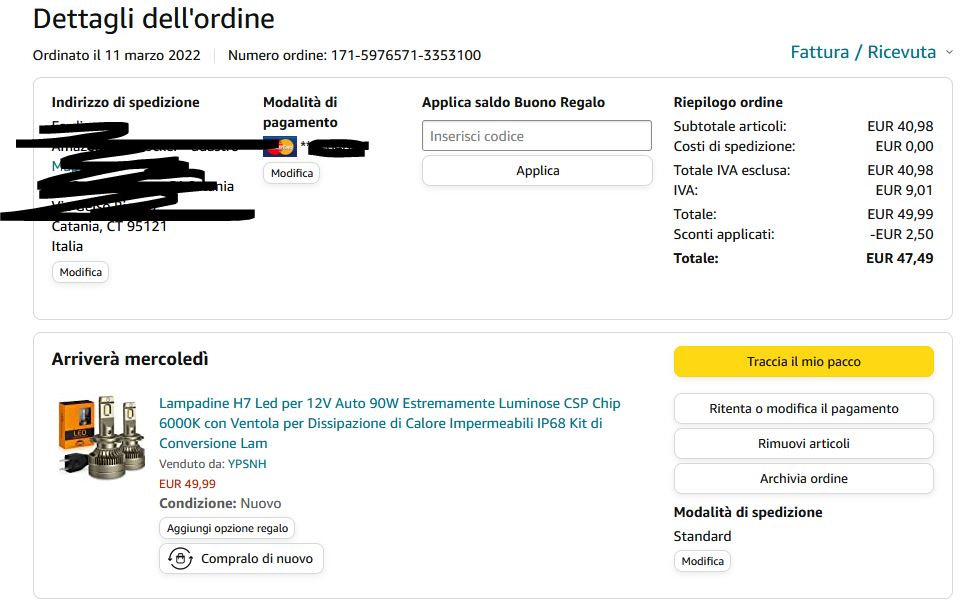Open the YPSNH seller link

(x=247, y=464)
